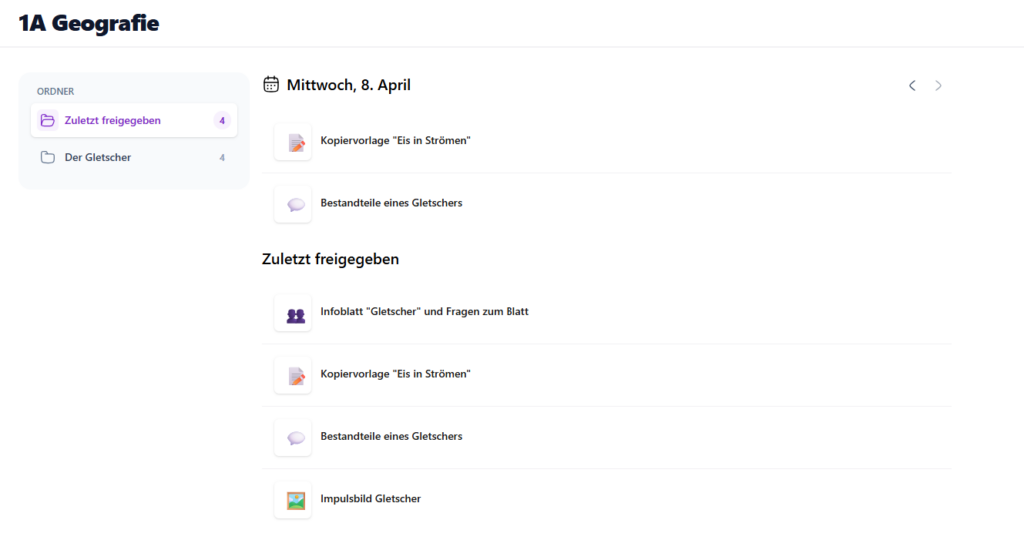Open Bestandteile eines Gletschers title in the Zuletzt freigegeben list
Viewport: 1024px width, 550px height.
pos(391,437)
